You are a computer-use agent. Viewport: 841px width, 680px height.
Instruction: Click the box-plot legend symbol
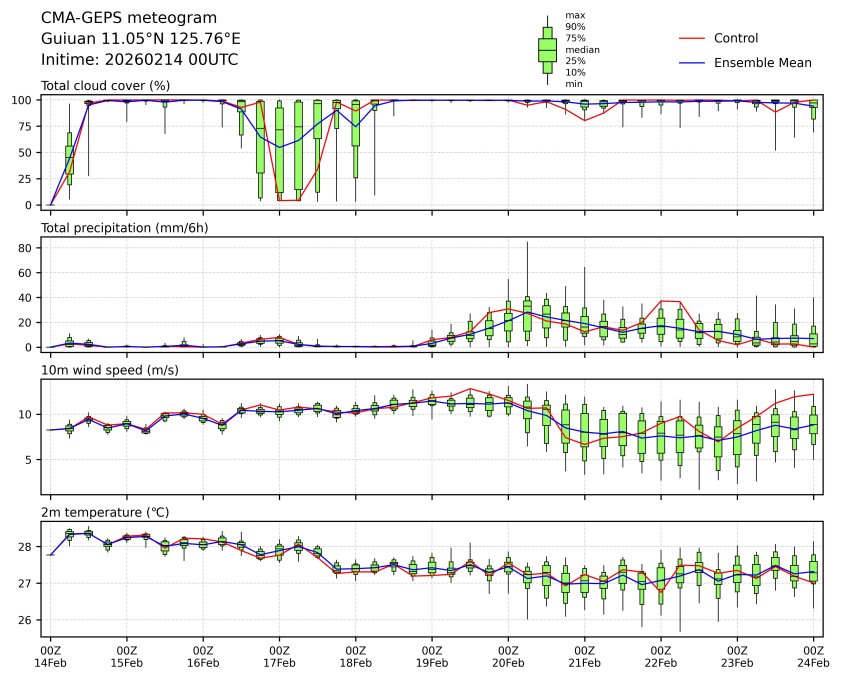pyautogui.click(x=547, y=50)
